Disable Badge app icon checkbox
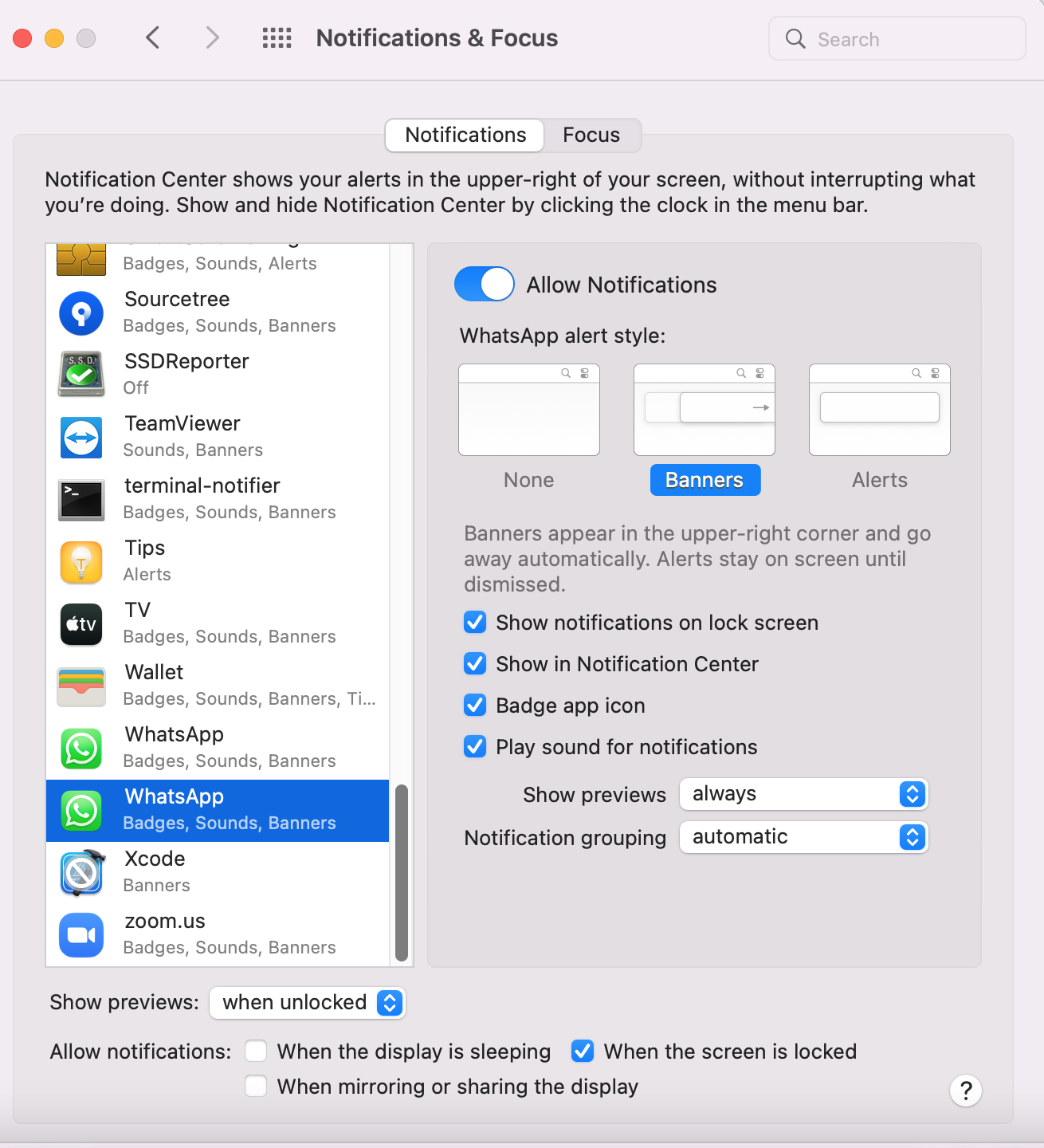Image resolution: width=1044 pixels, height=1148 pixels. click(475, 705)
